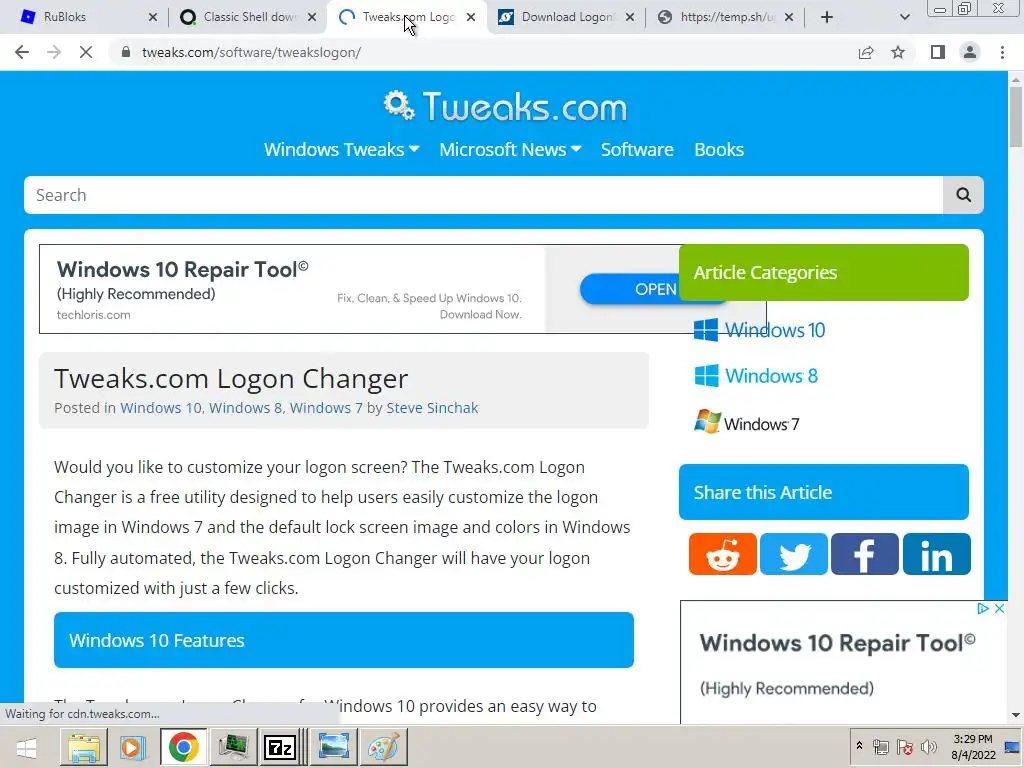Open the Windows 10 category link
Viewport: 1024px width, 768px height.
click(760, 330)
